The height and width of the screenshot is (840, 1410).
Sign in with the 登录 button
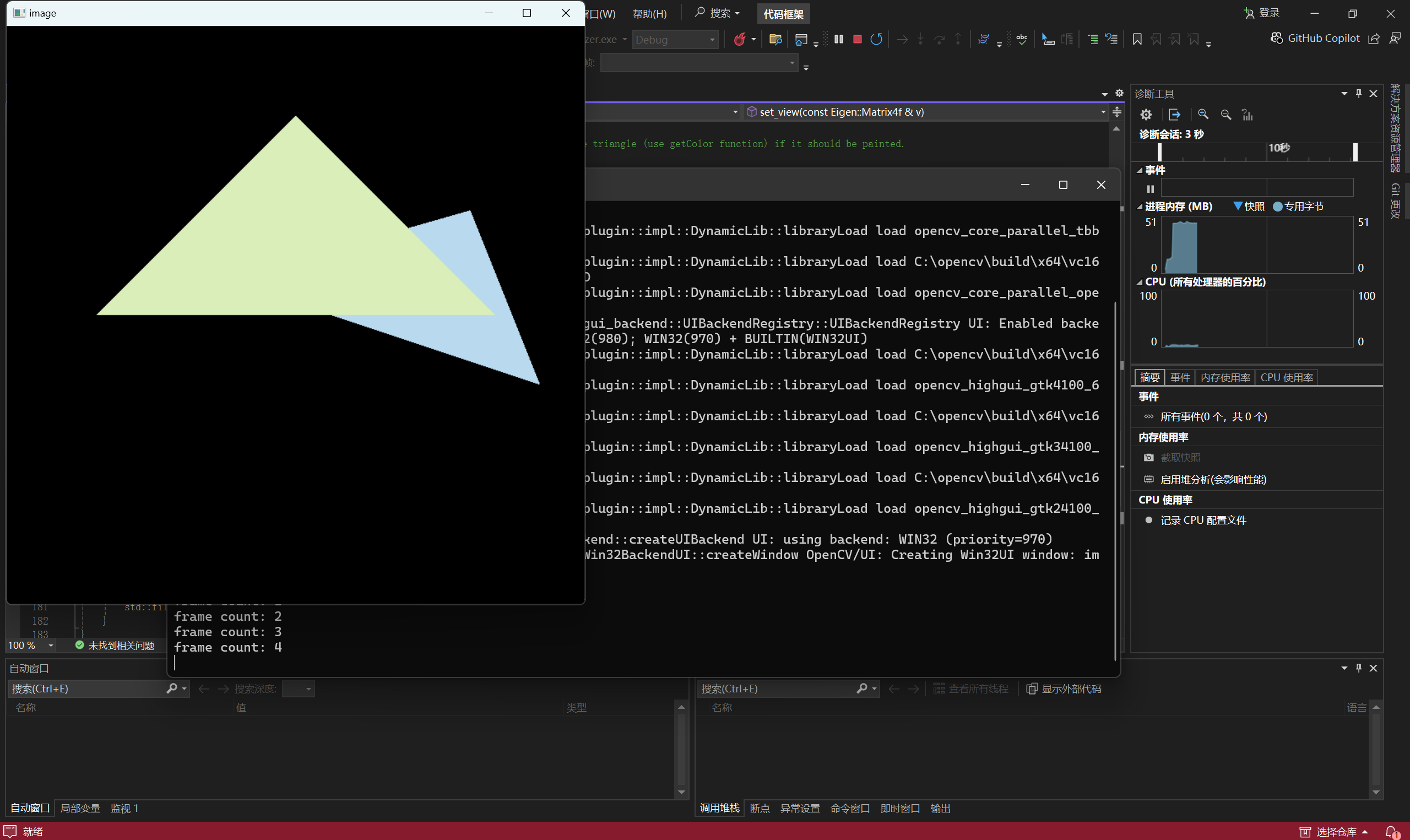pyautogui.click(x=1262, y=13)
